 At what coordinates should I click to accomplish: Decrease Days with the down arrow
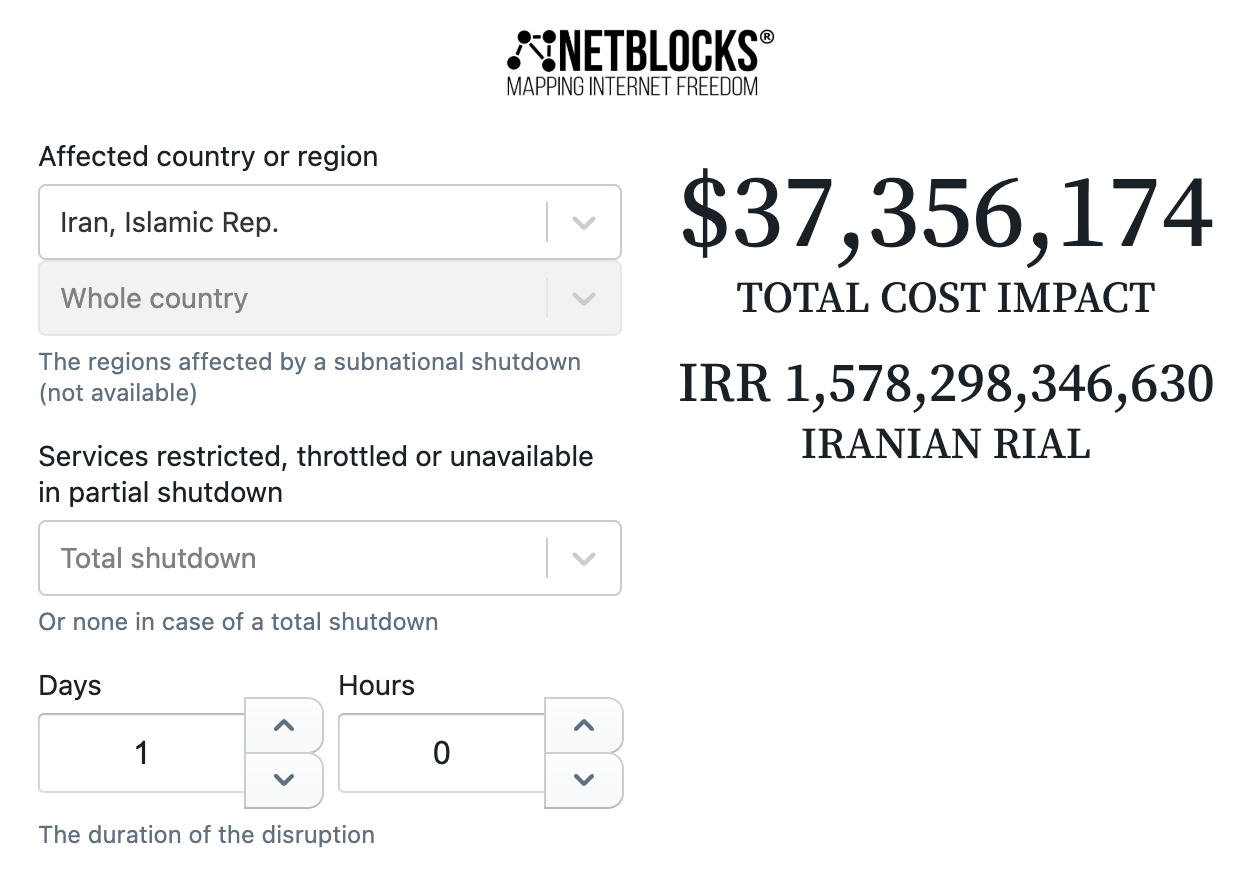click(x=284, y=780)
